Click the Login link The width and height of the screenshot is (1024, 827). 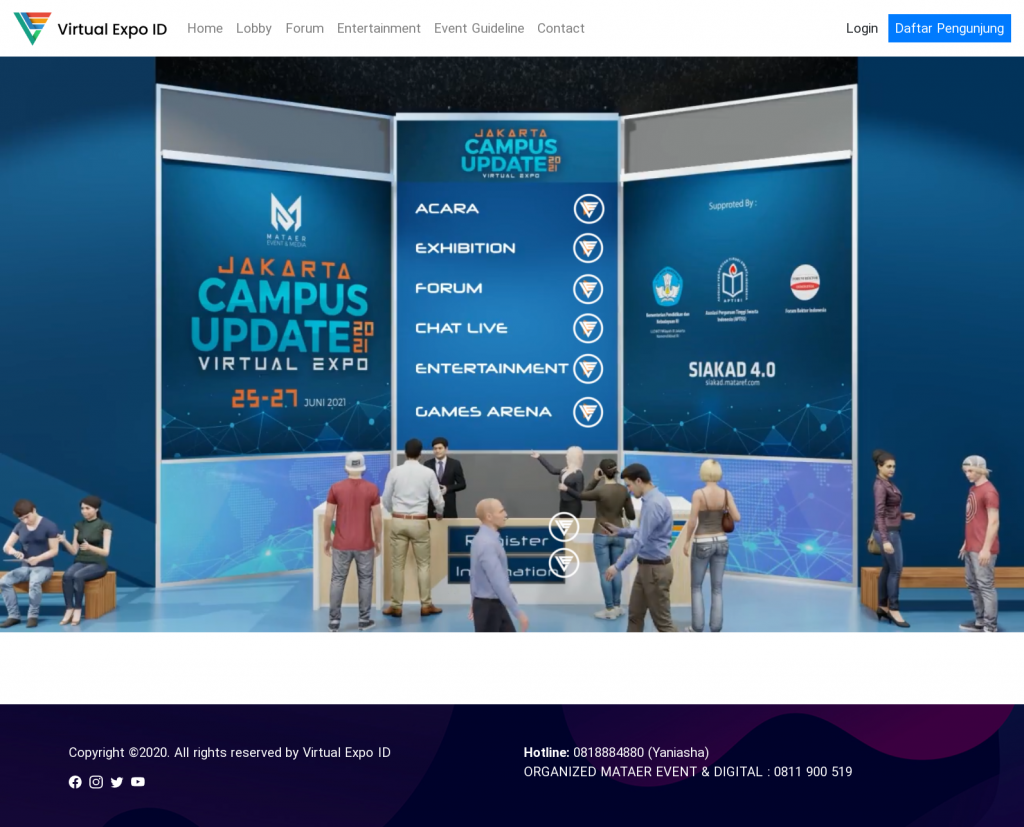861,28
